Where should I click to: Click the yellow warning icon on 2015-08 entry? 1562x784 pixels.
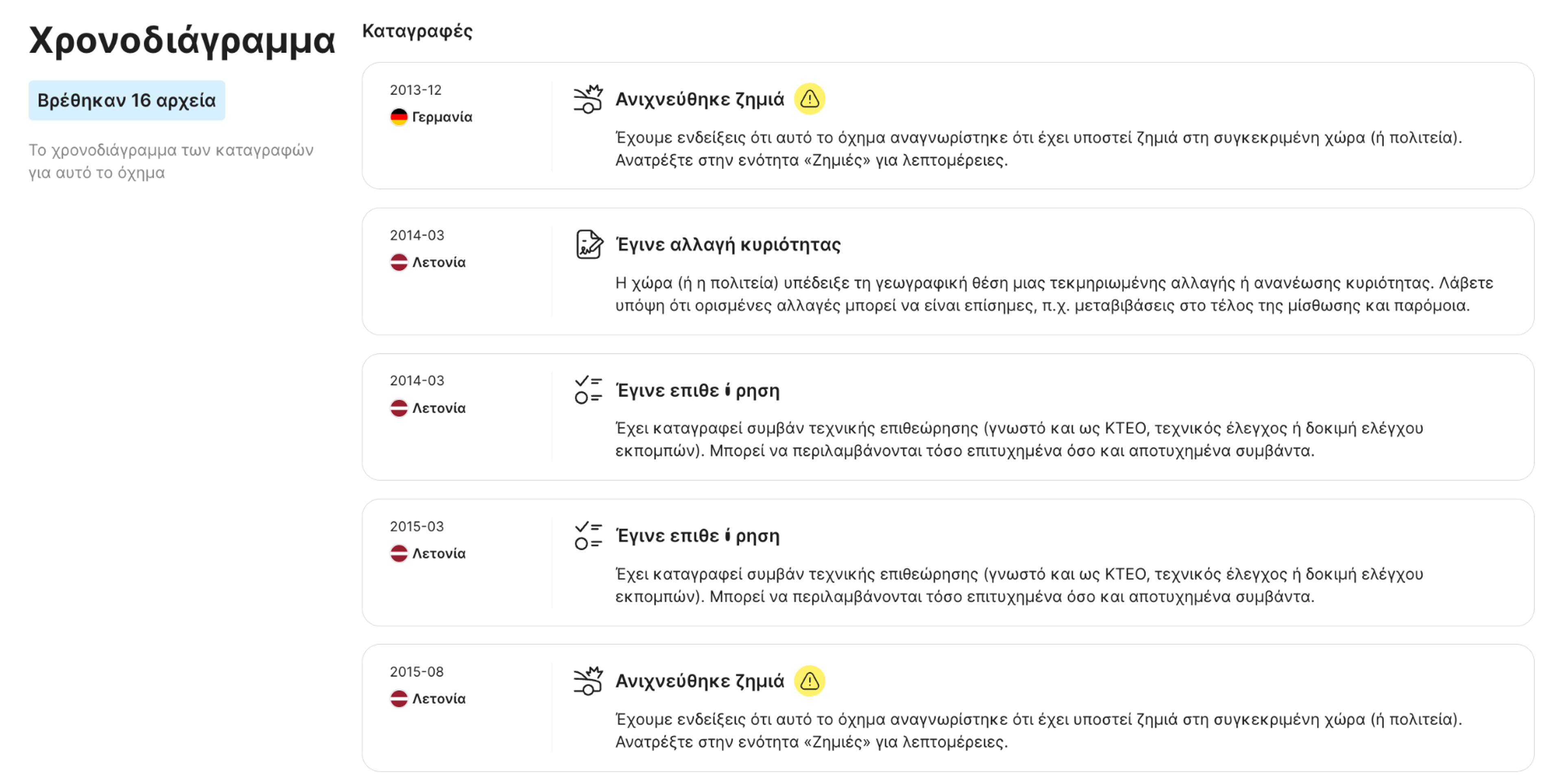pos(809,680)
